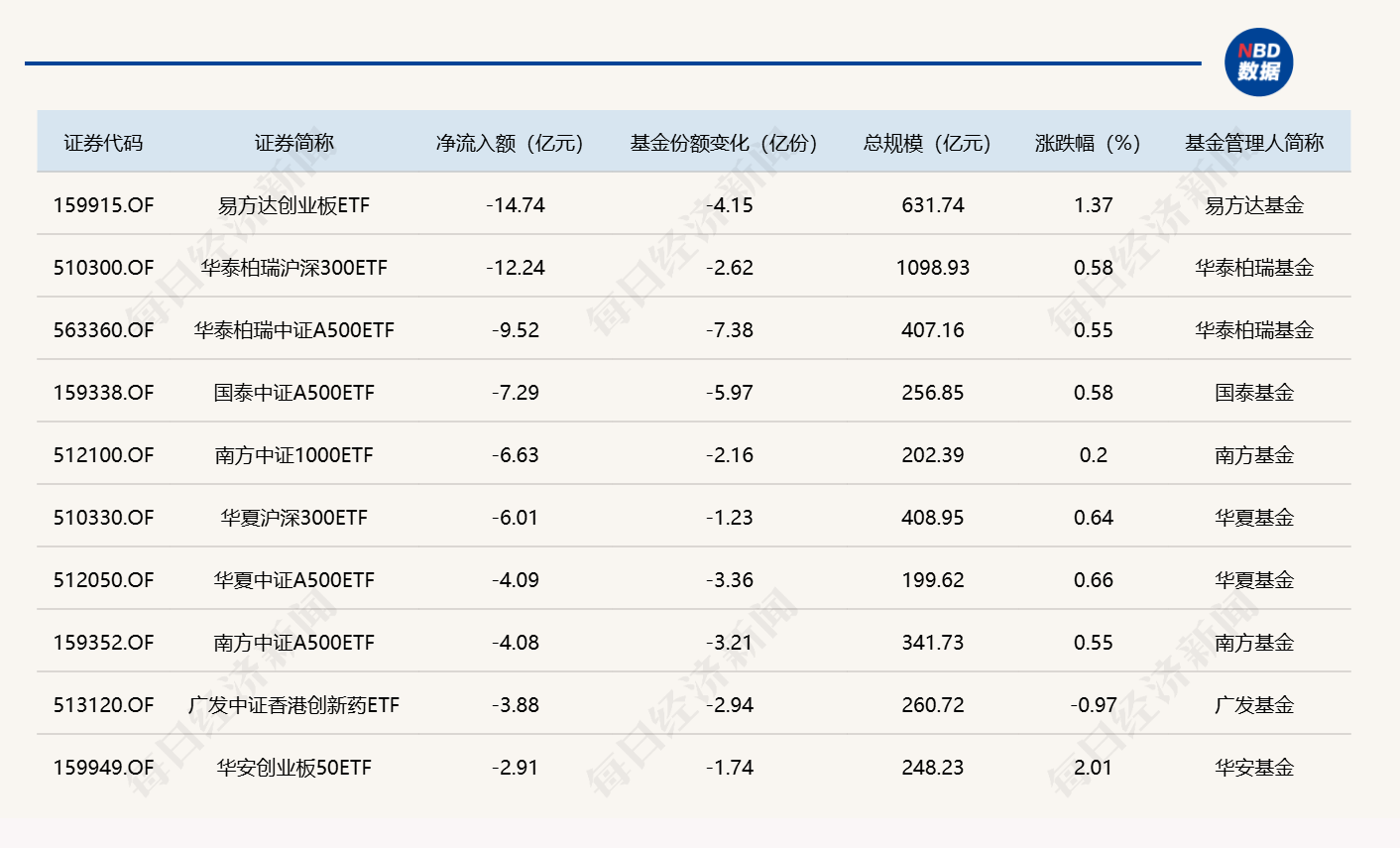Select price change value 1.37
The height and width of the screenshot is (848, 1400).
click(x=1094, y=205)
